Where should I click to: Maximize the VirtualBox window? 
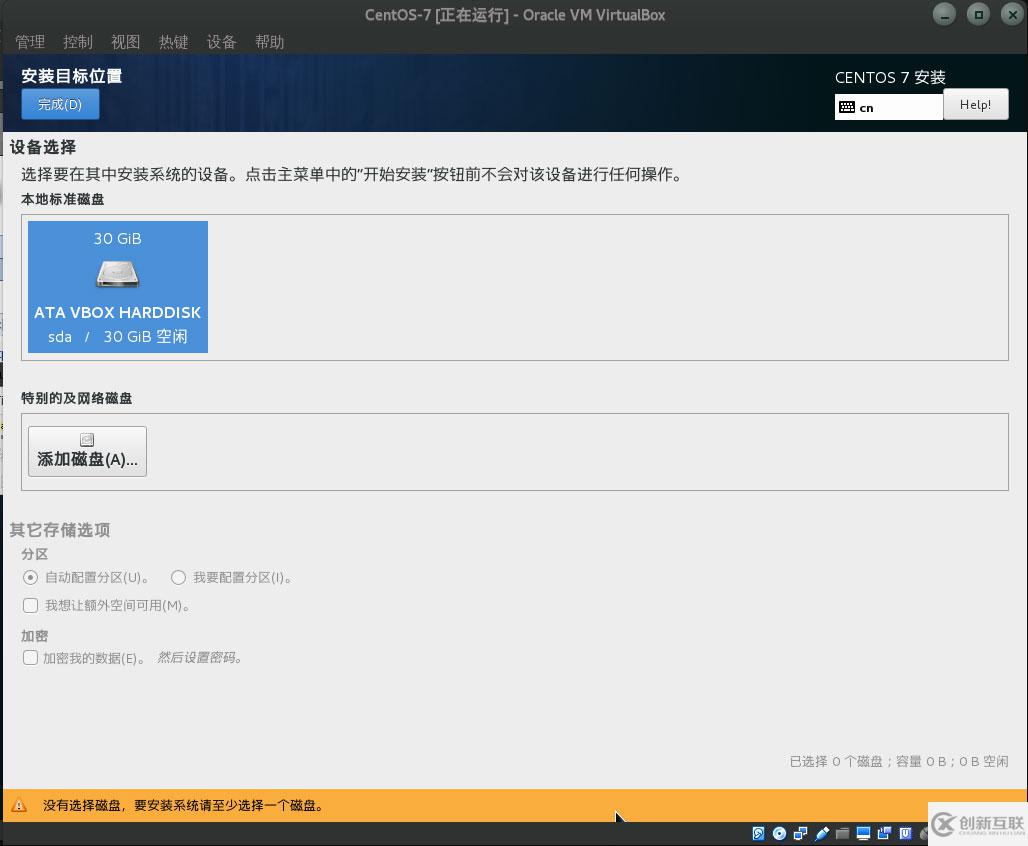click(978, 14)
